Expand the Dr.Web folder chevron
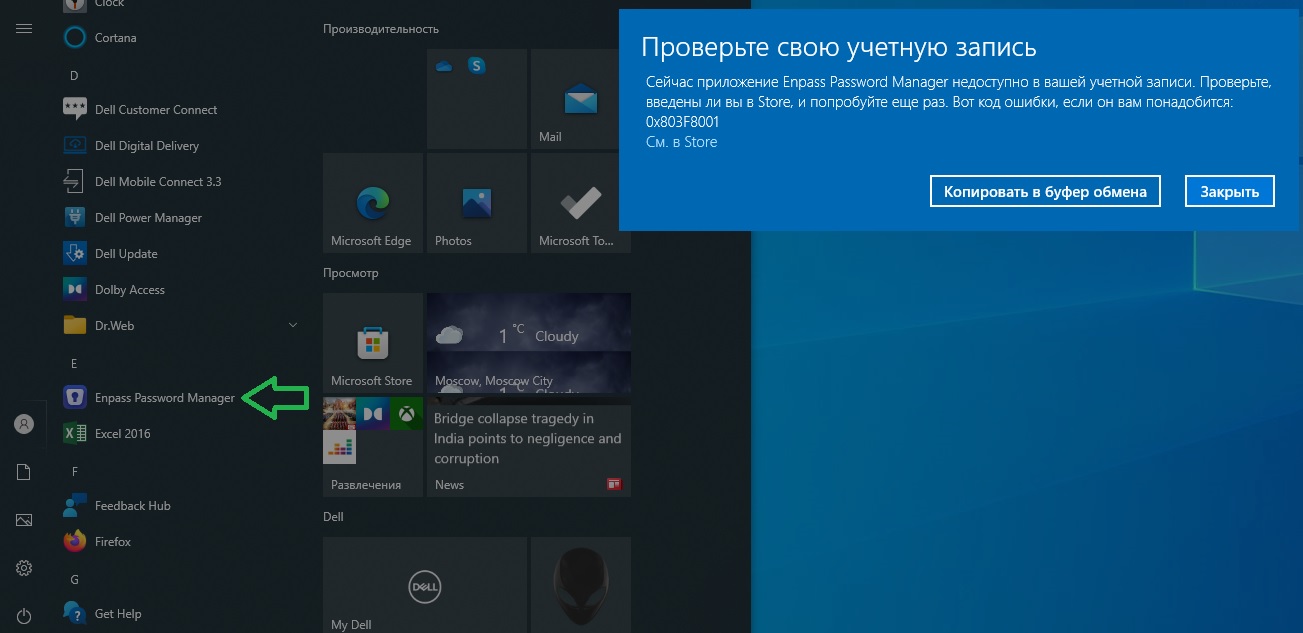 point(293,325)
